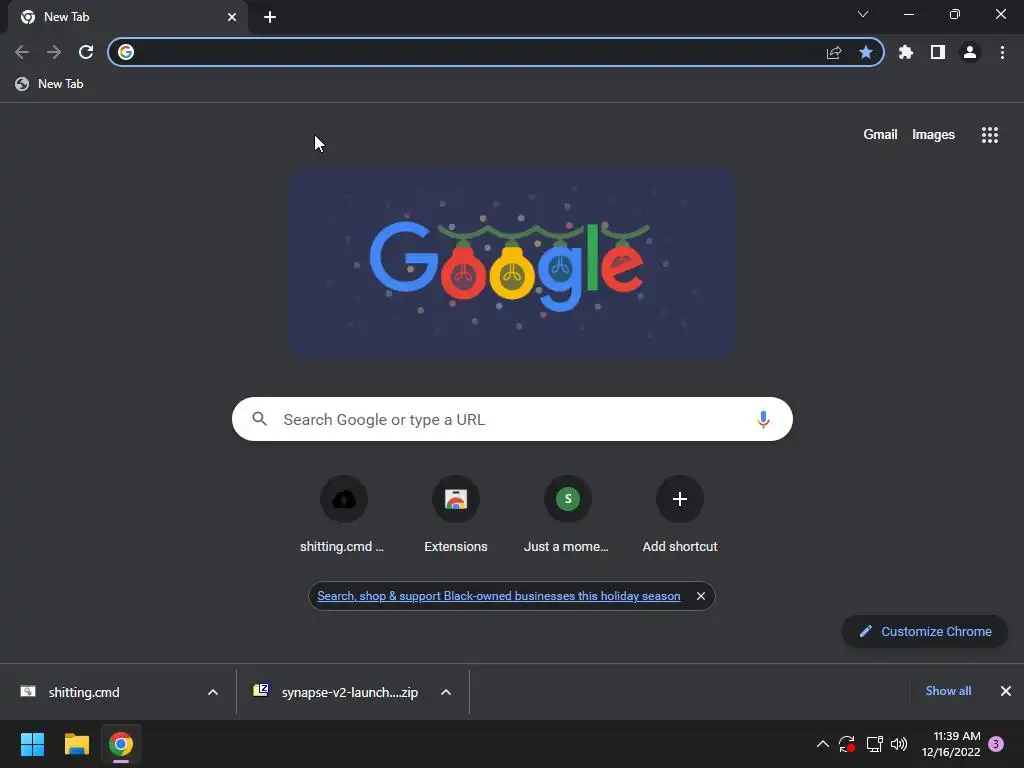1024x768 pixels.
Task: Click the Search Google or type URL box
Action: point(512,419)
